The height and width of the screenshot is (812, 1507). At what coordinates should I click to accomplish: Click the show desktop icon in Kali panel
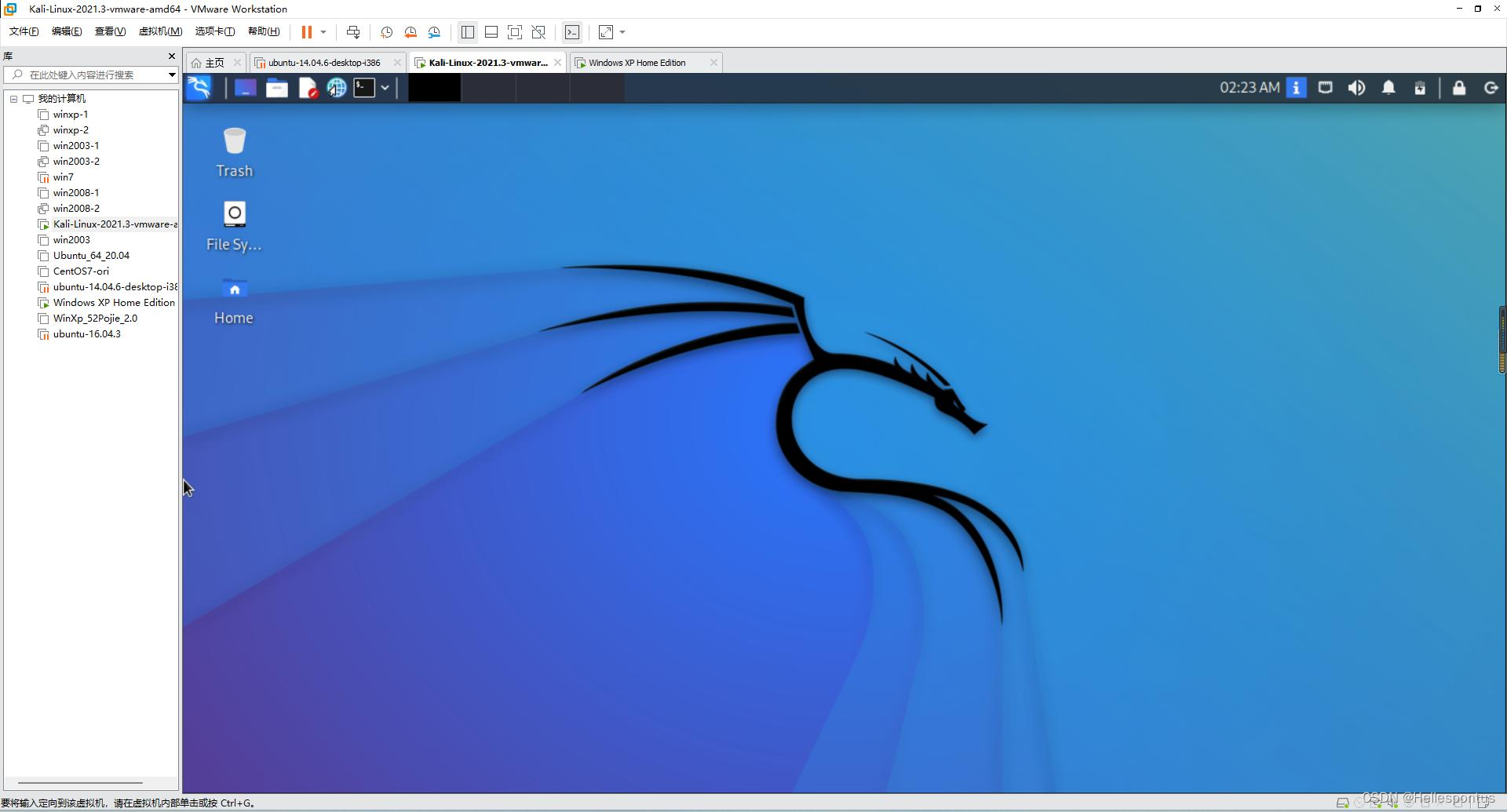[246, 88]
